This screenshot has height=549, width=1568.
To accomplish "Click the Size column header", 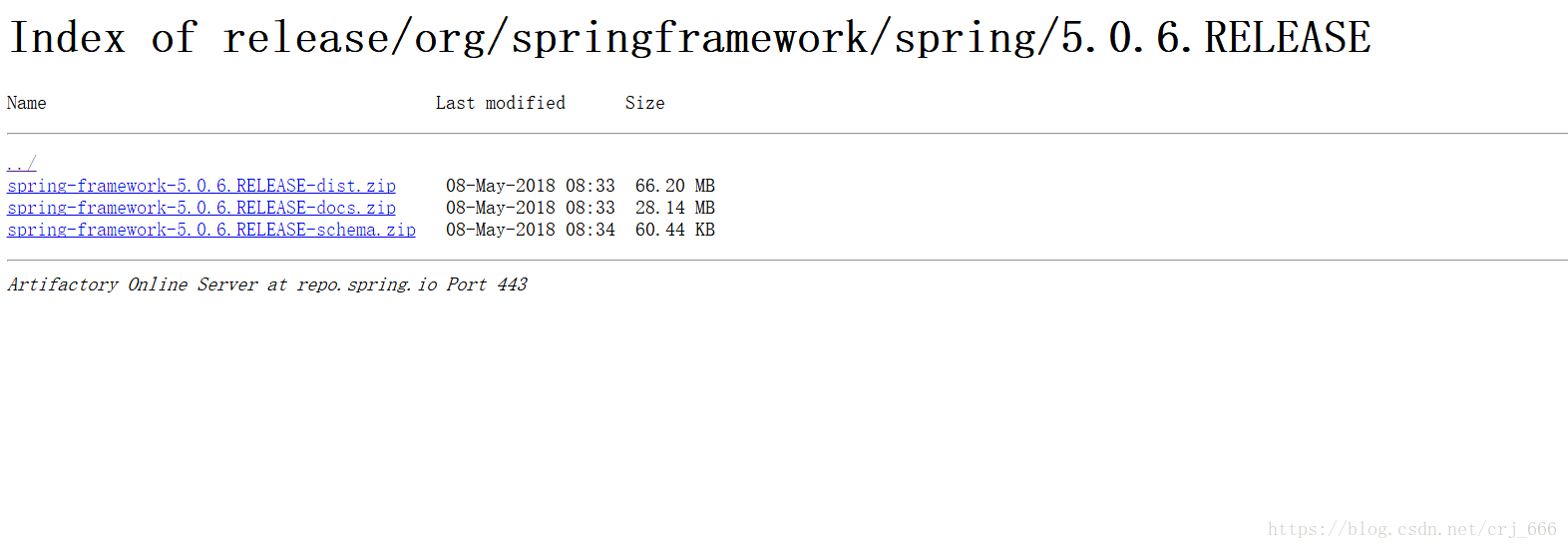I will 645,103.
